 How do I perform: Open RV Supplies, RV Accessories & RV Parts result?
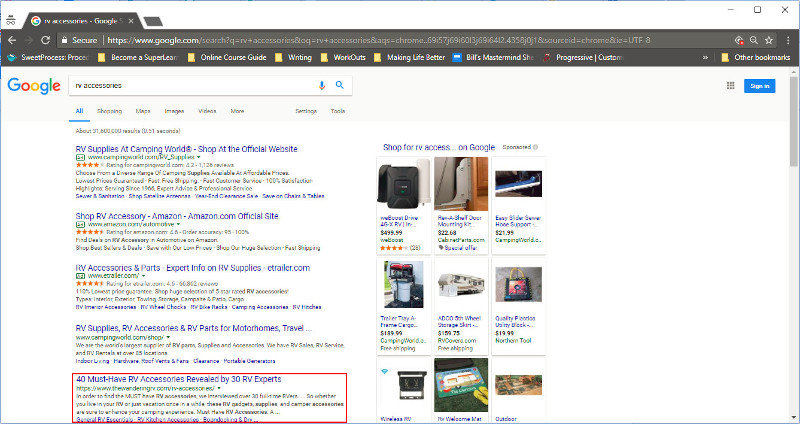click(194, 328)
